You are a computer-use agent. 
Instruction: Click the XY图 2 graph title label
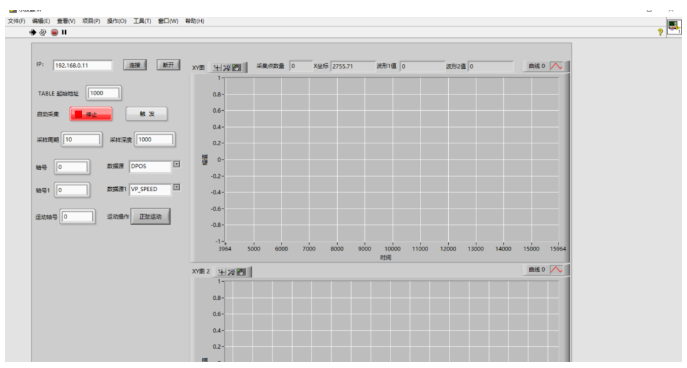201,272
